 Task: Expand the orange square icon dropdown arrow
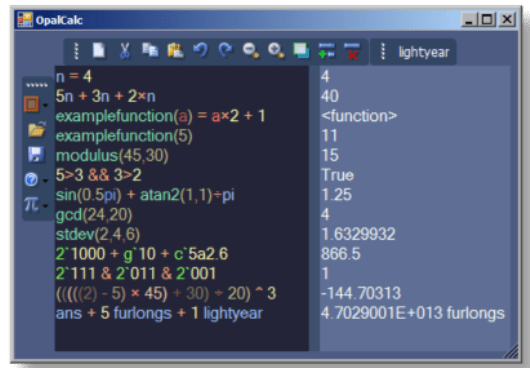pos(45,105)
